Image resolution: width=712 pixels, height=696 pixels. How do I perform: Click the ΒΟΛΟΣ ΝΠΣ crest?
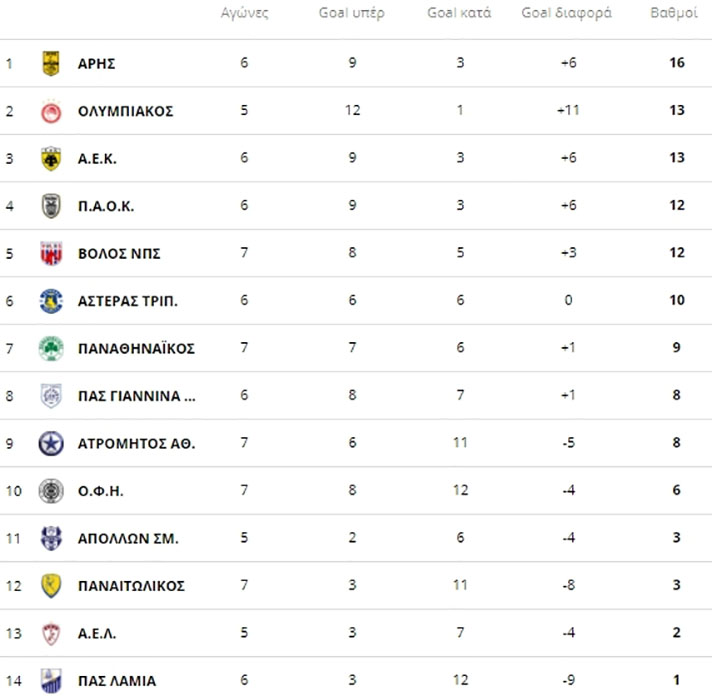pos(51,253)
